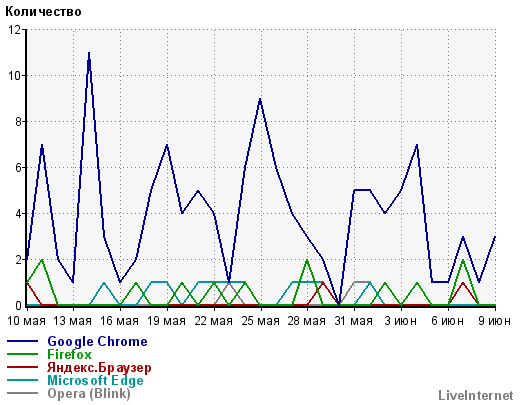Click the blue Google Chrome legend line

pyautogui.click(x=22, y=341)
